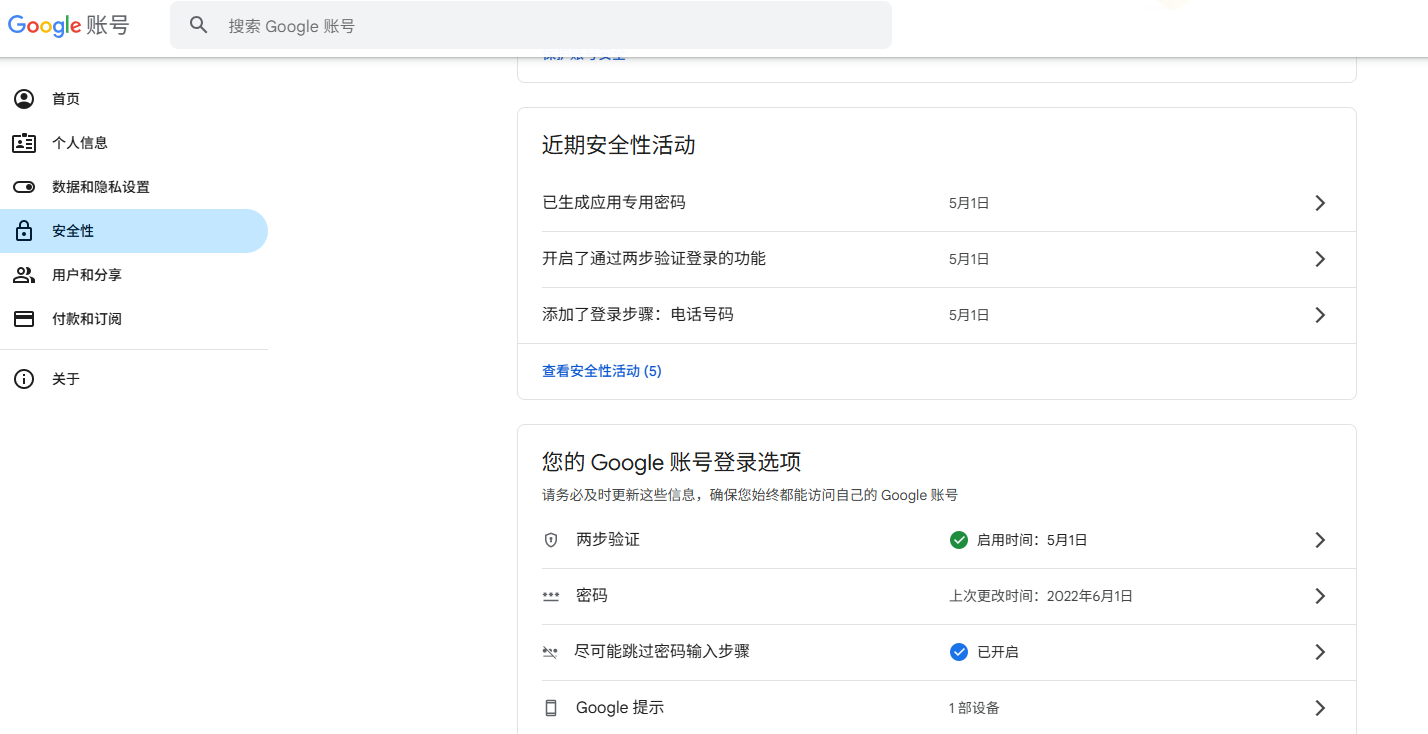Click the 首页 person icon in sidebar

point(24,99)
